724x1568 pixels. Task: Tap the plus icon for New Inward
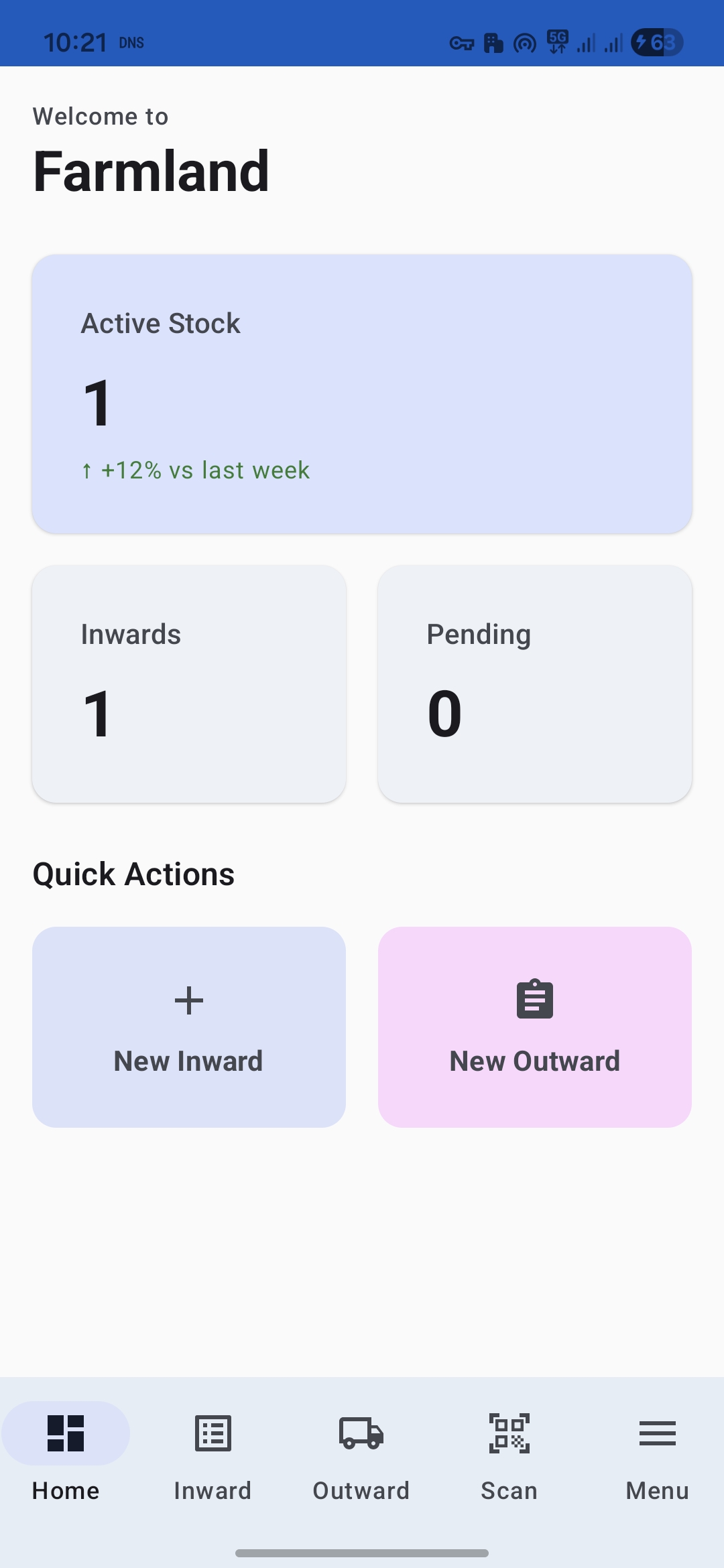click(x=189, y=1000)
